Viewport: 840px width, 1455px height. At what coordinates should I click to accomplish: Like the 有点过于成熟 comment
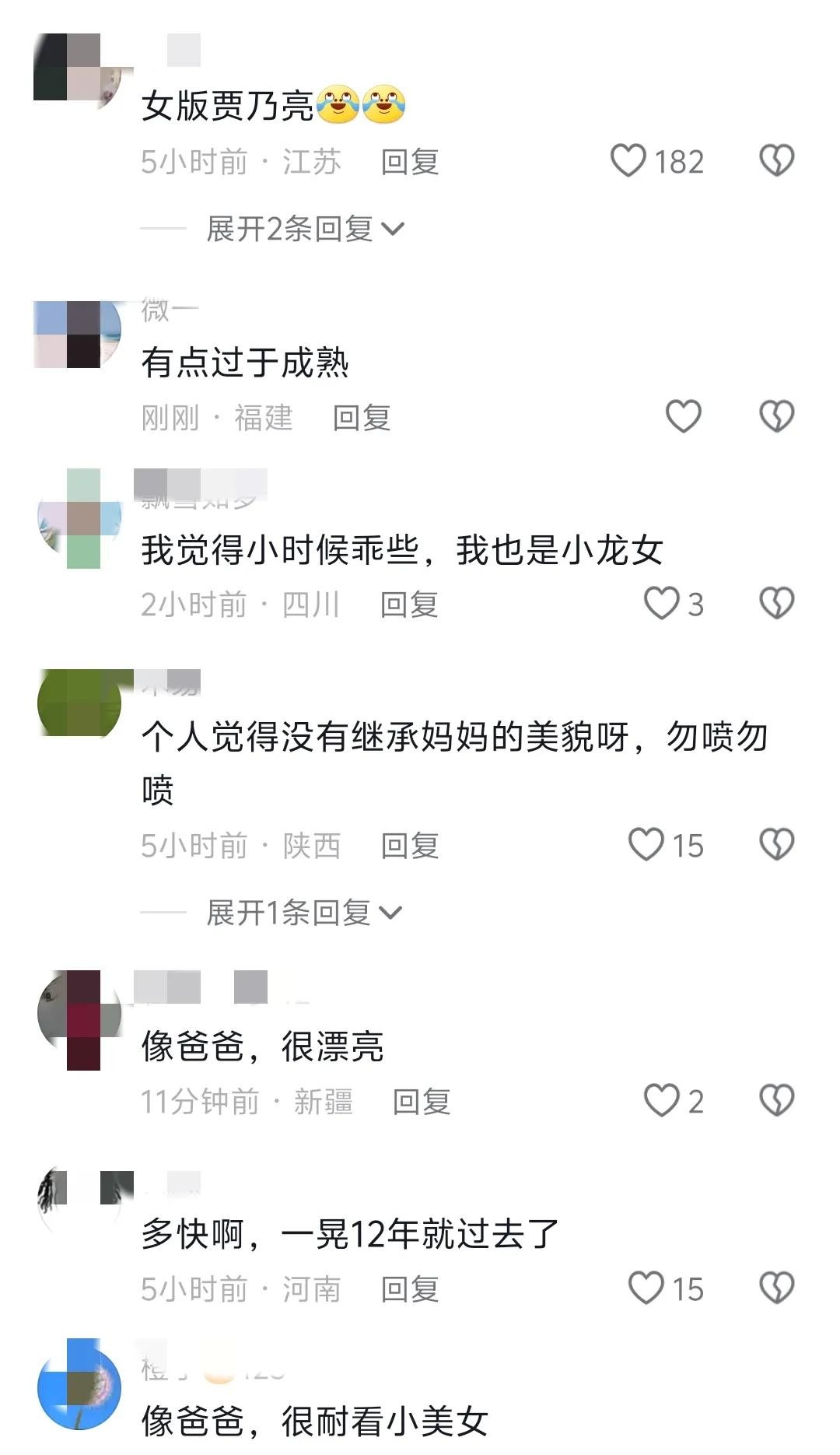click(x=684, y=416)
